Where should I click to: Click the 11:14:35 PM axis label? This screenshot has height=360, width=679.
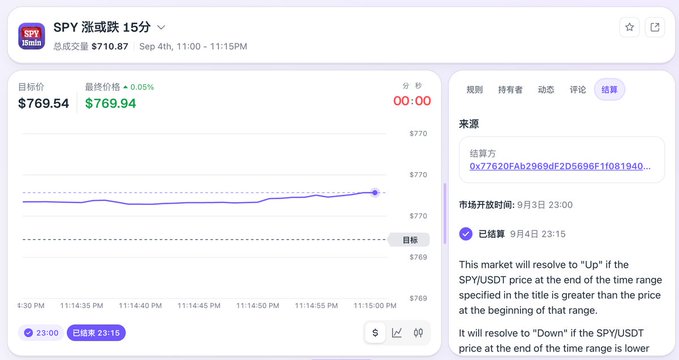coord(81,305)
